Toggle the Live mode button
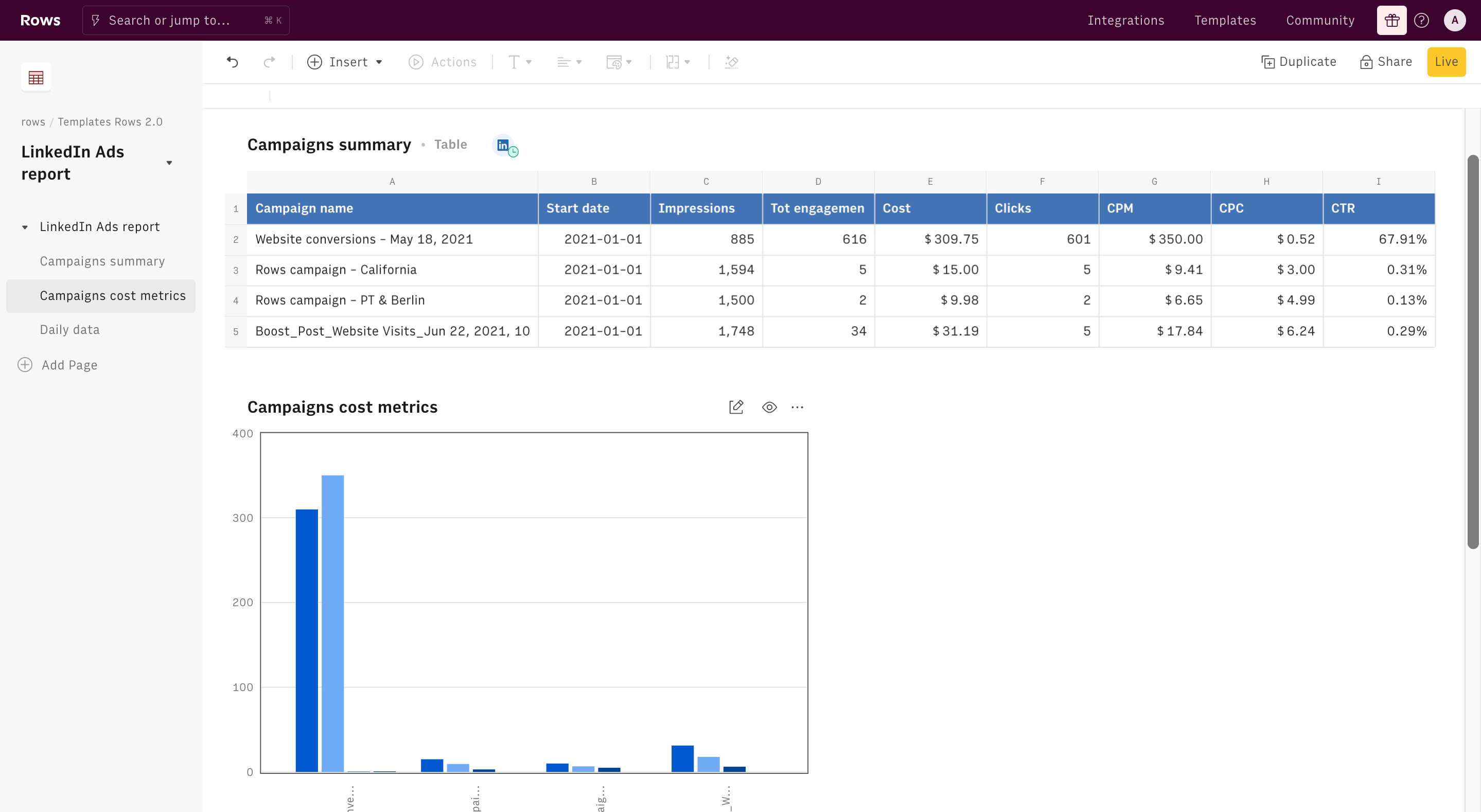The width and height of the screenshot is (1481, 812). pos(1446,62)
